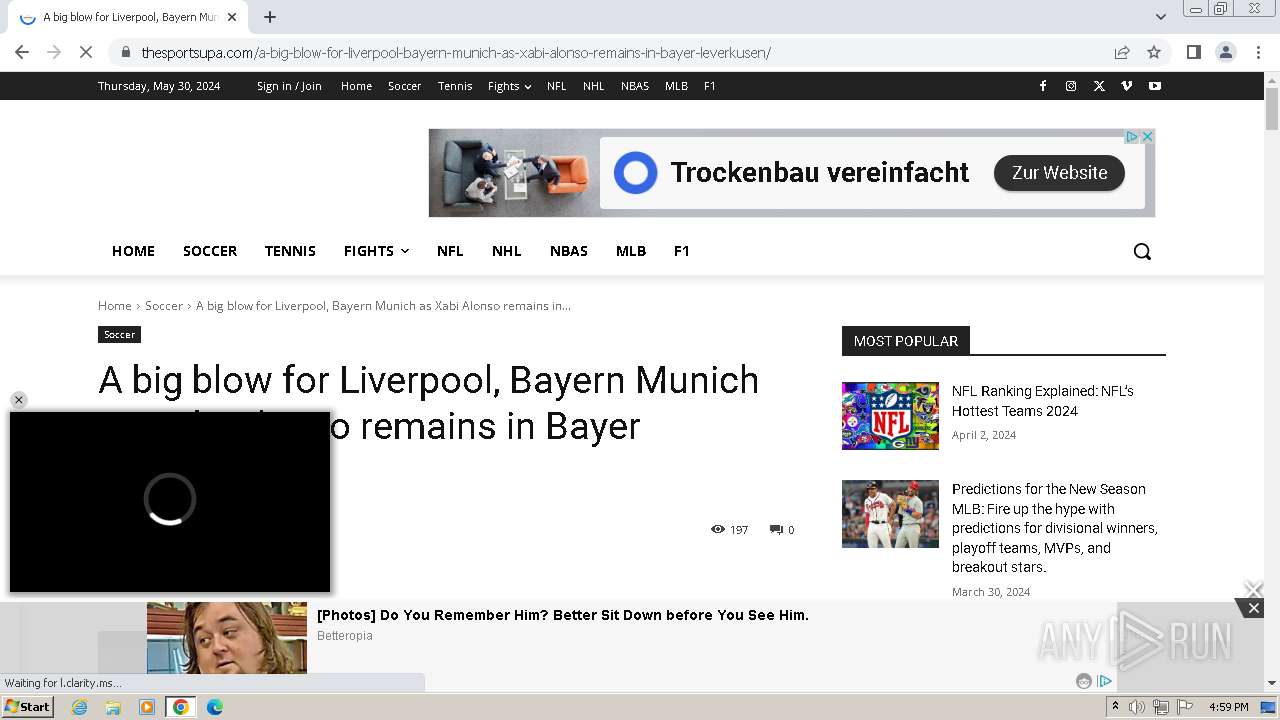This screenshot has width=1280, height=720.
Task: Open the baseball players article thumbnail
Action: [890, 514]
